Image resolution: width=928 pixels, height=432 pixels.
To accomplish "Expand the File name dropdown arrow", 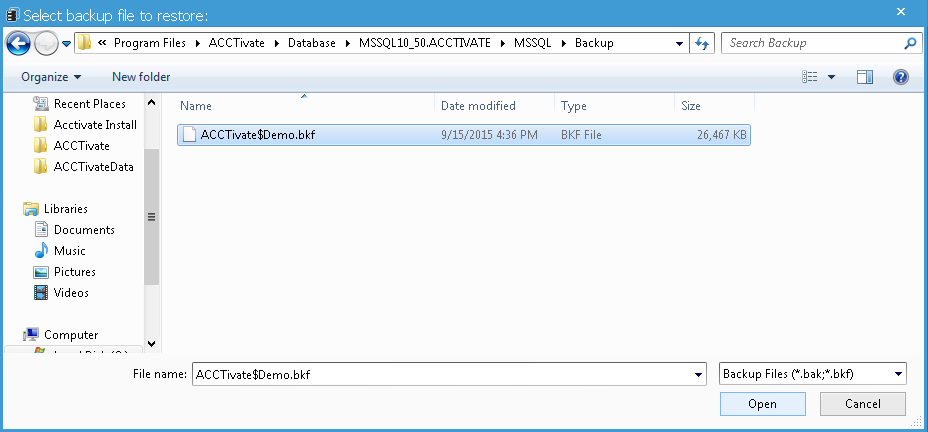I will 698,375.
